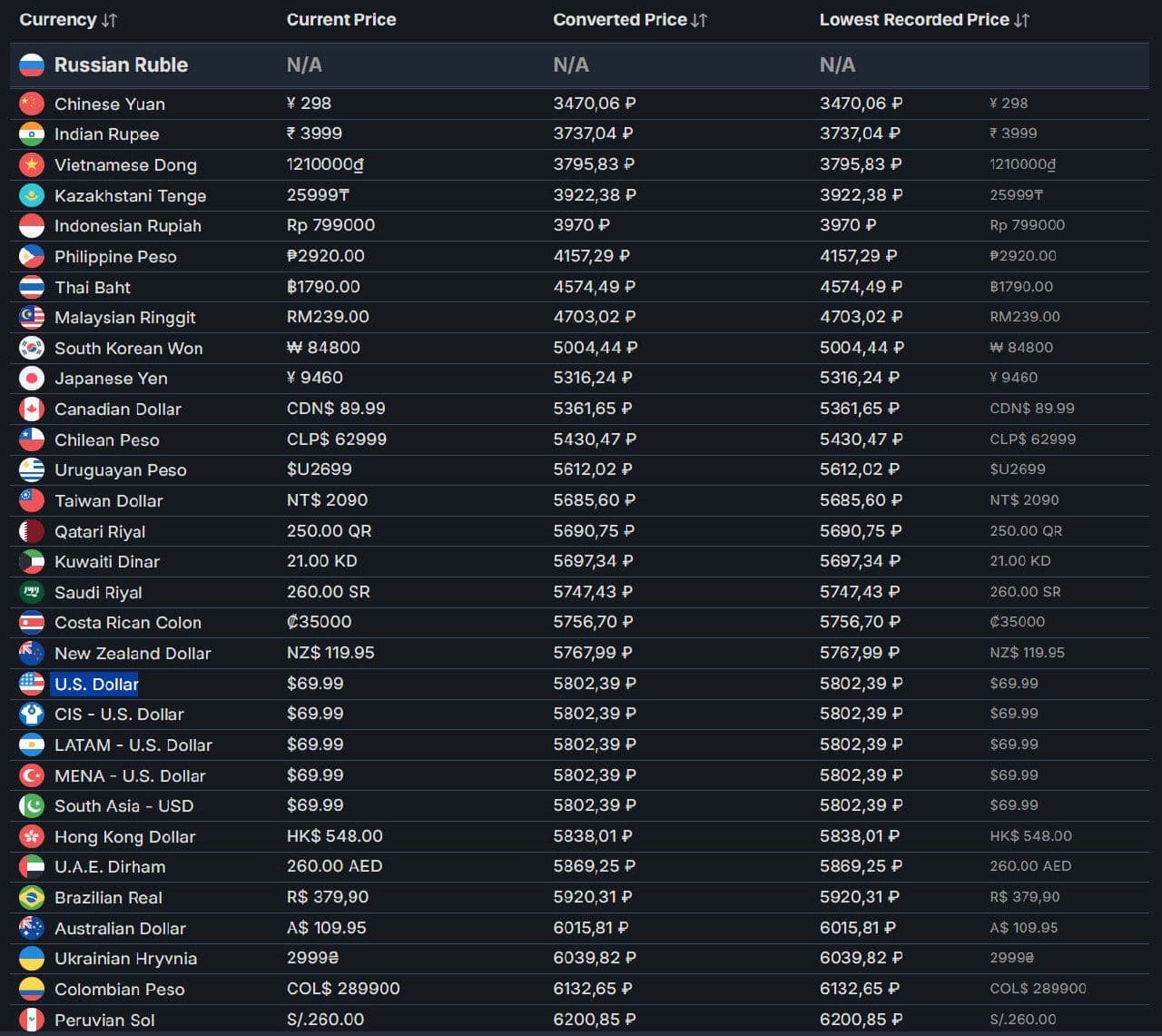Click Vietnamese Dong lowest recorded price value
1162x1036 pixels.
coord(861,164)
